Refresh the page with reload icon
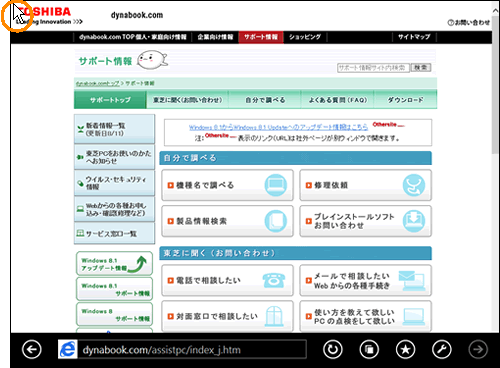 click(333, 349)
